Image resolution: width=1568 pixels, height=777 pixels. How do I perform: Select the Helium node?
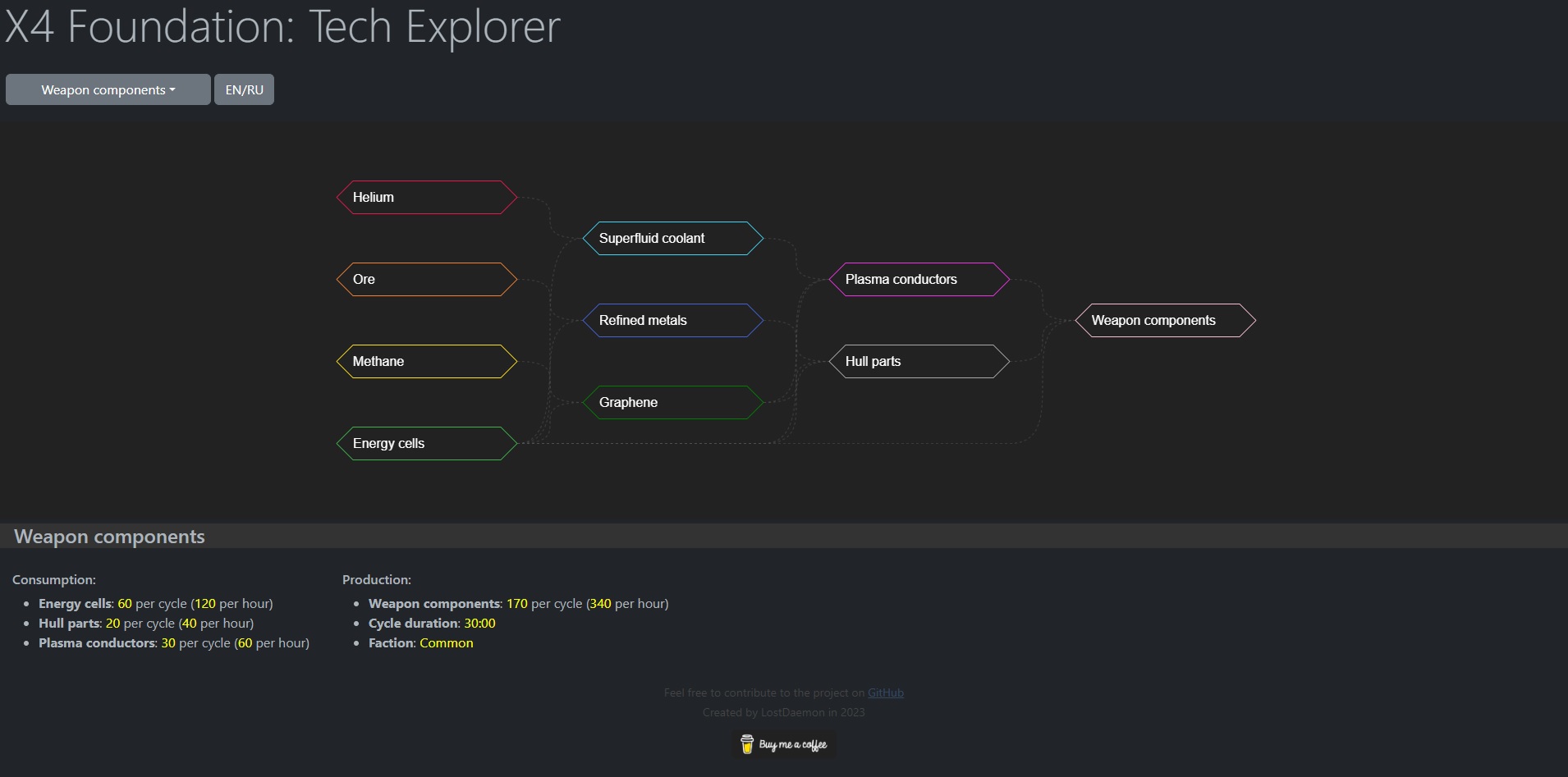point(427,197)
